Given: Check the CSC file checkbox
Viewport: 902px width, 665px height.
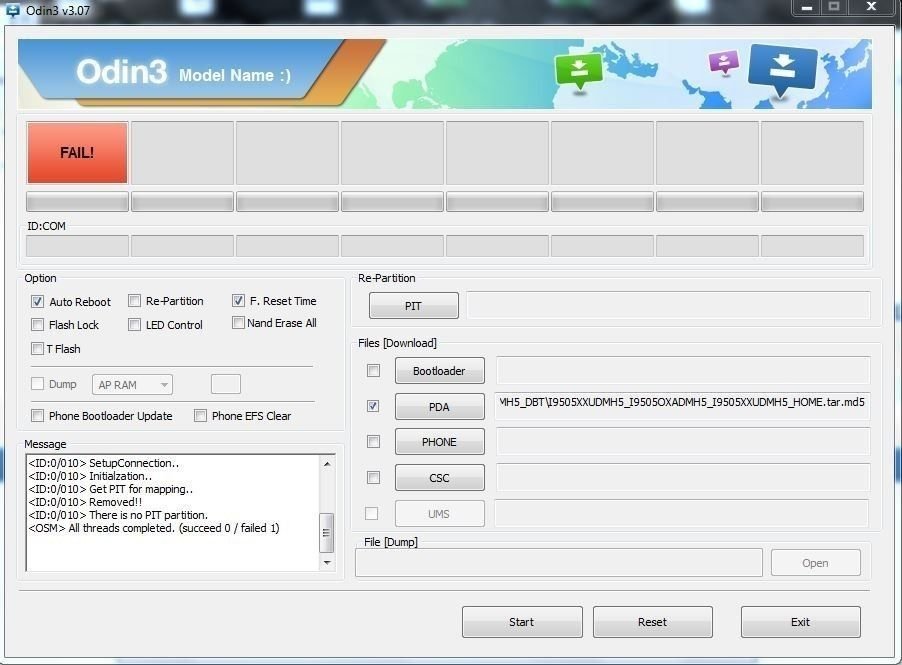Looking at the screenshot, I should 373,477.
